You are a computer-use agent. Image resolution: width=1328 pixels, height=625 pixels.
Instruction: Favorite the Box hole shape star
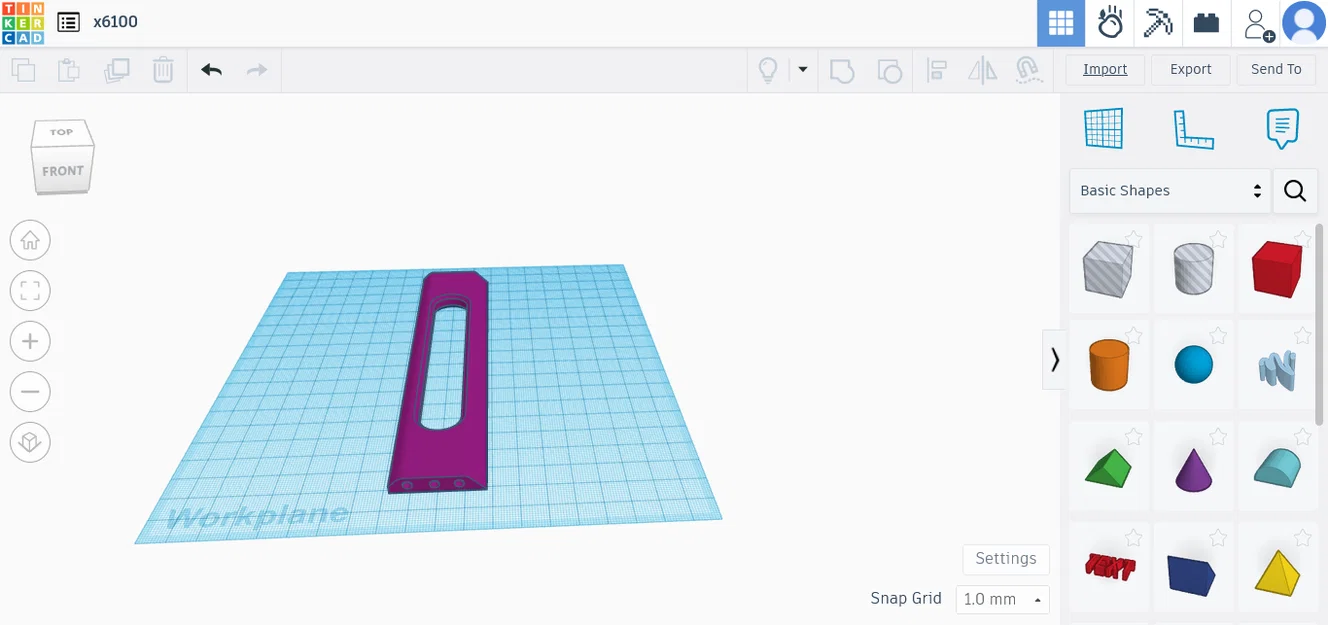point(1134,238)
